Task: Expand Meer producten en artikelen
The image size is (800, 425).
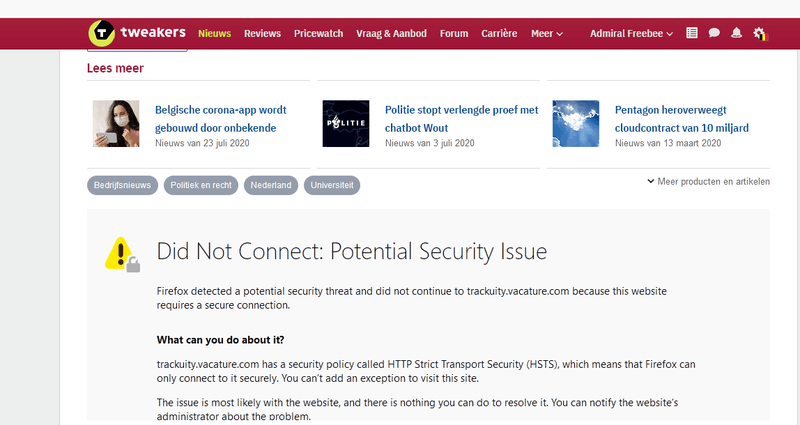Action: click(708, 182)
